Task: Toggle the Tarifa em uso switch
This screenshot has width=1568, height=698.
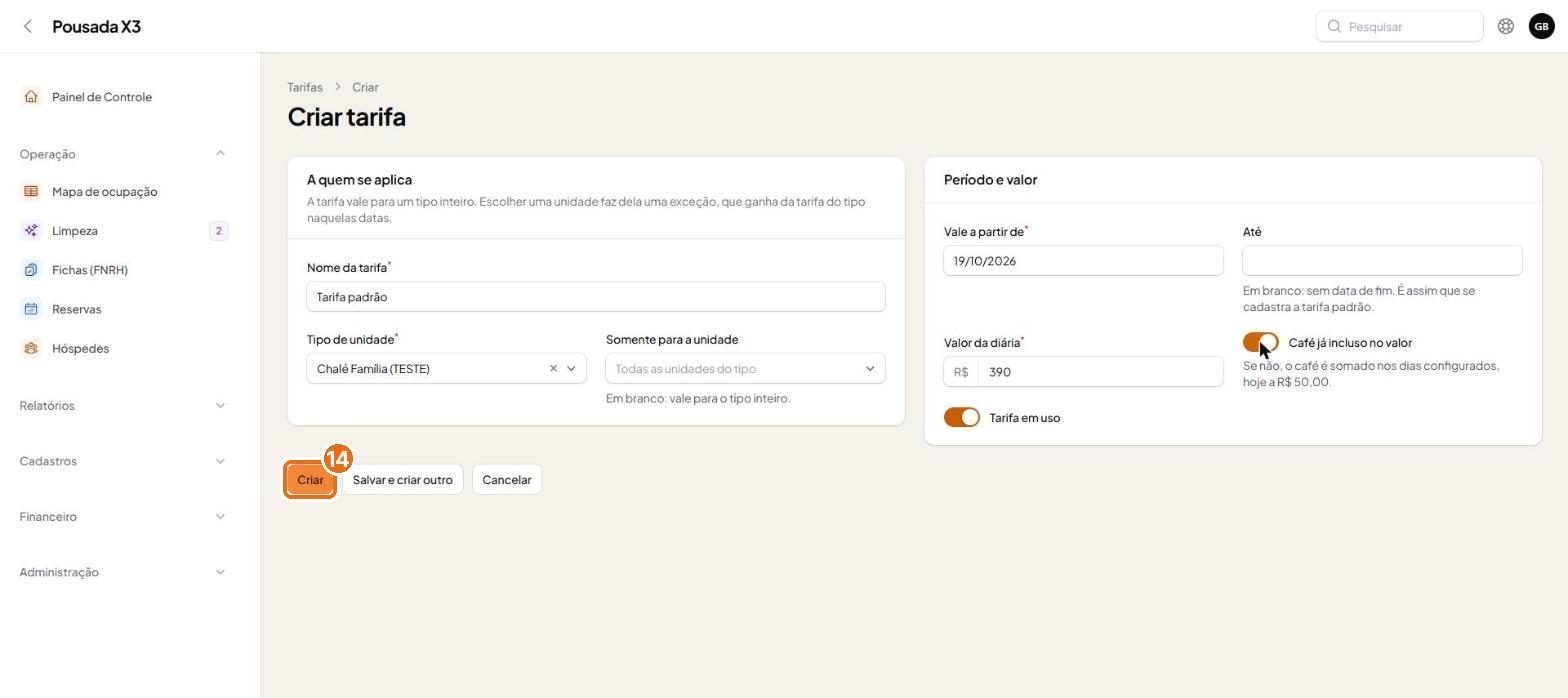Action: click(962, 418)
